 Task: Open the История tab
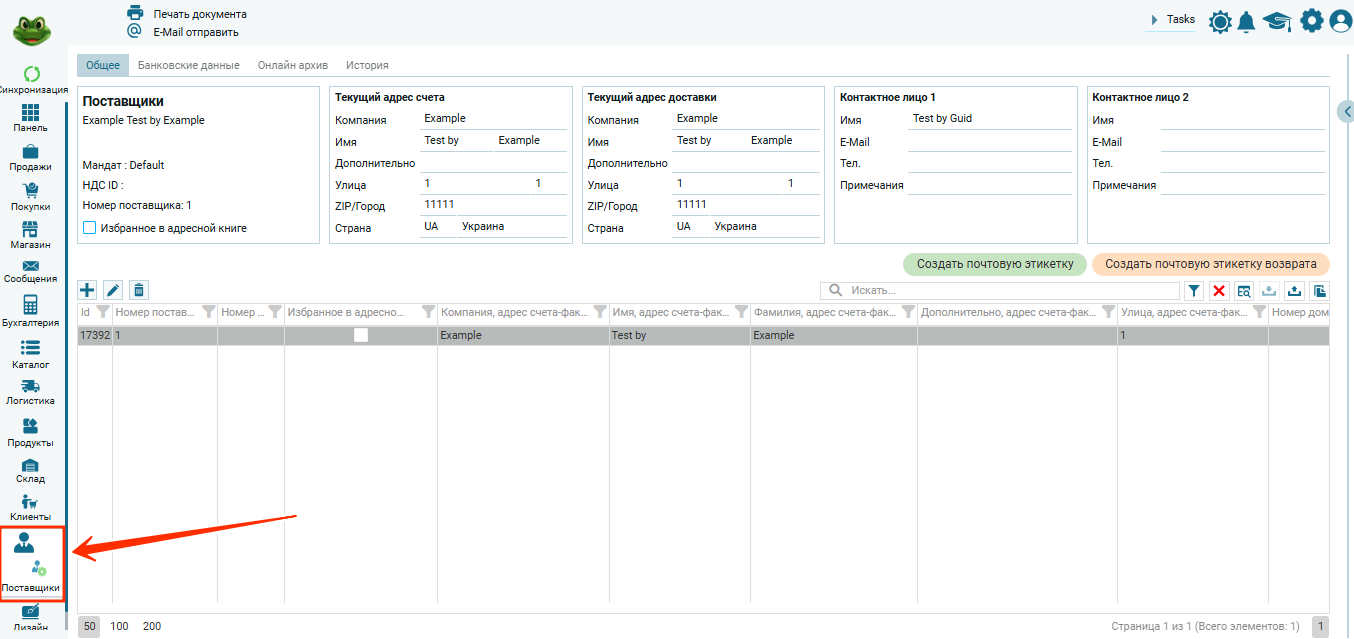point(367,65)
